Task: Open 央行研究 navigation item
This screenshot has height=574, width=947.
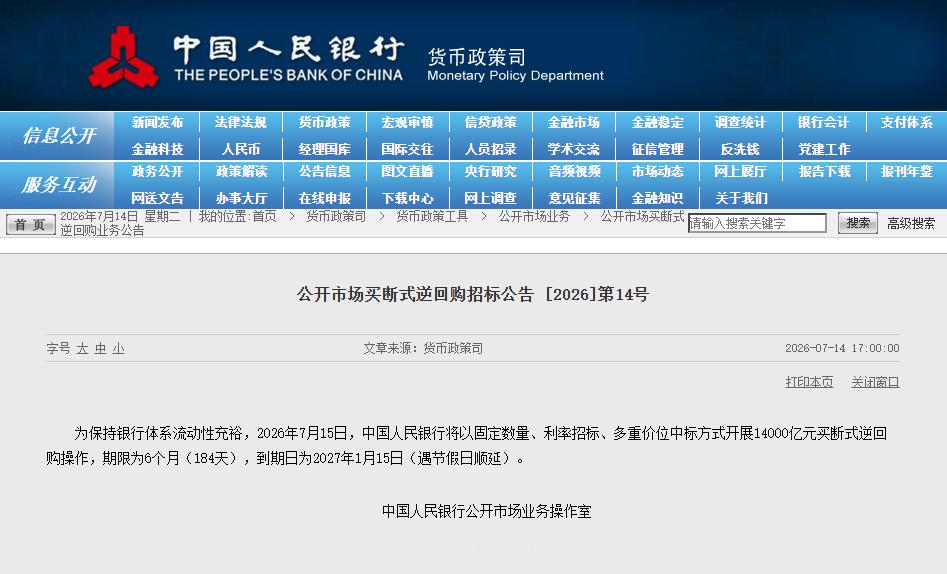Action: pos(490,172)
